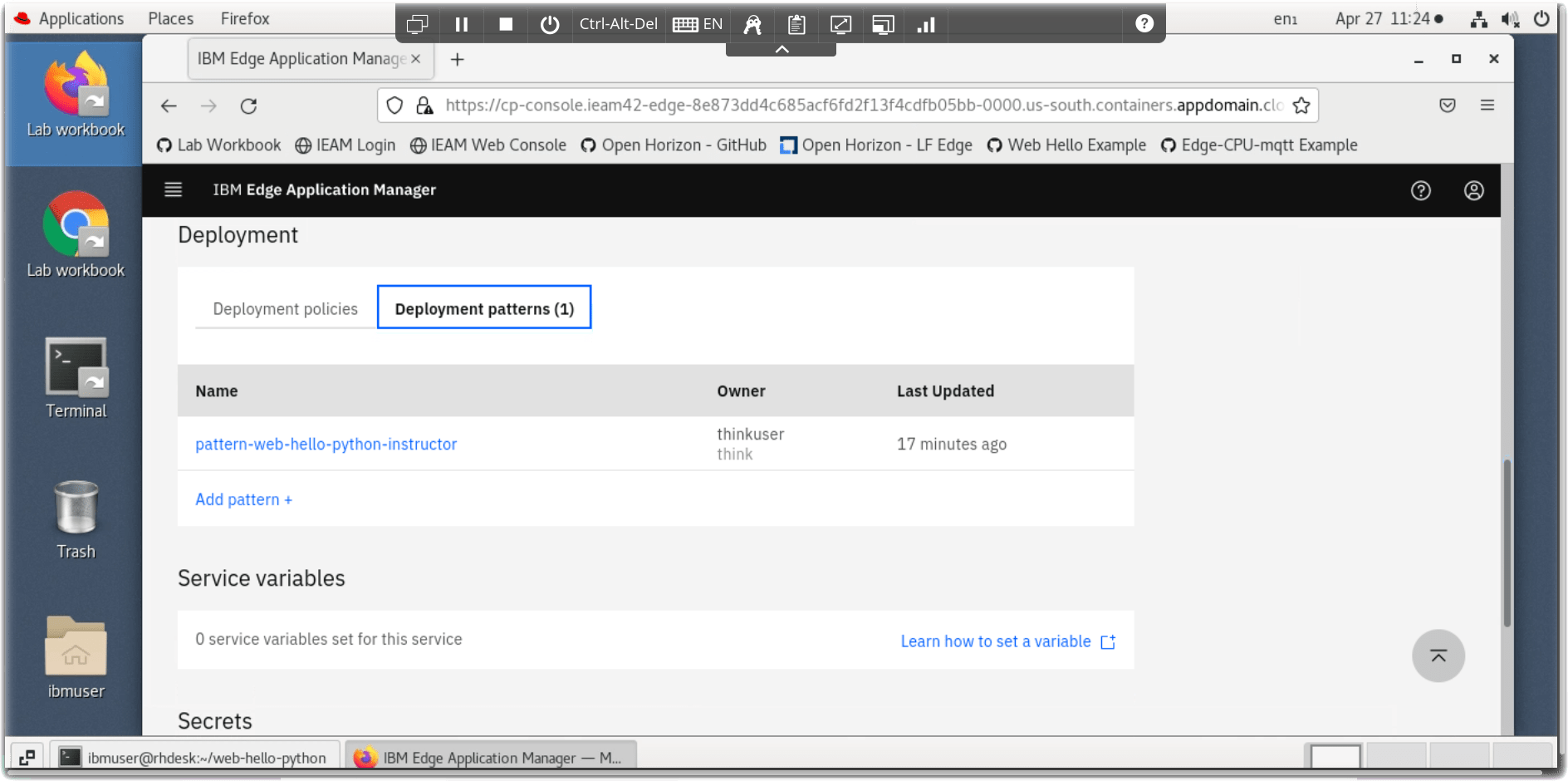Click the fullscreen resize icon in remote toolbar
The width and height of the screenshot is (1568, 781).
[840, 24]
